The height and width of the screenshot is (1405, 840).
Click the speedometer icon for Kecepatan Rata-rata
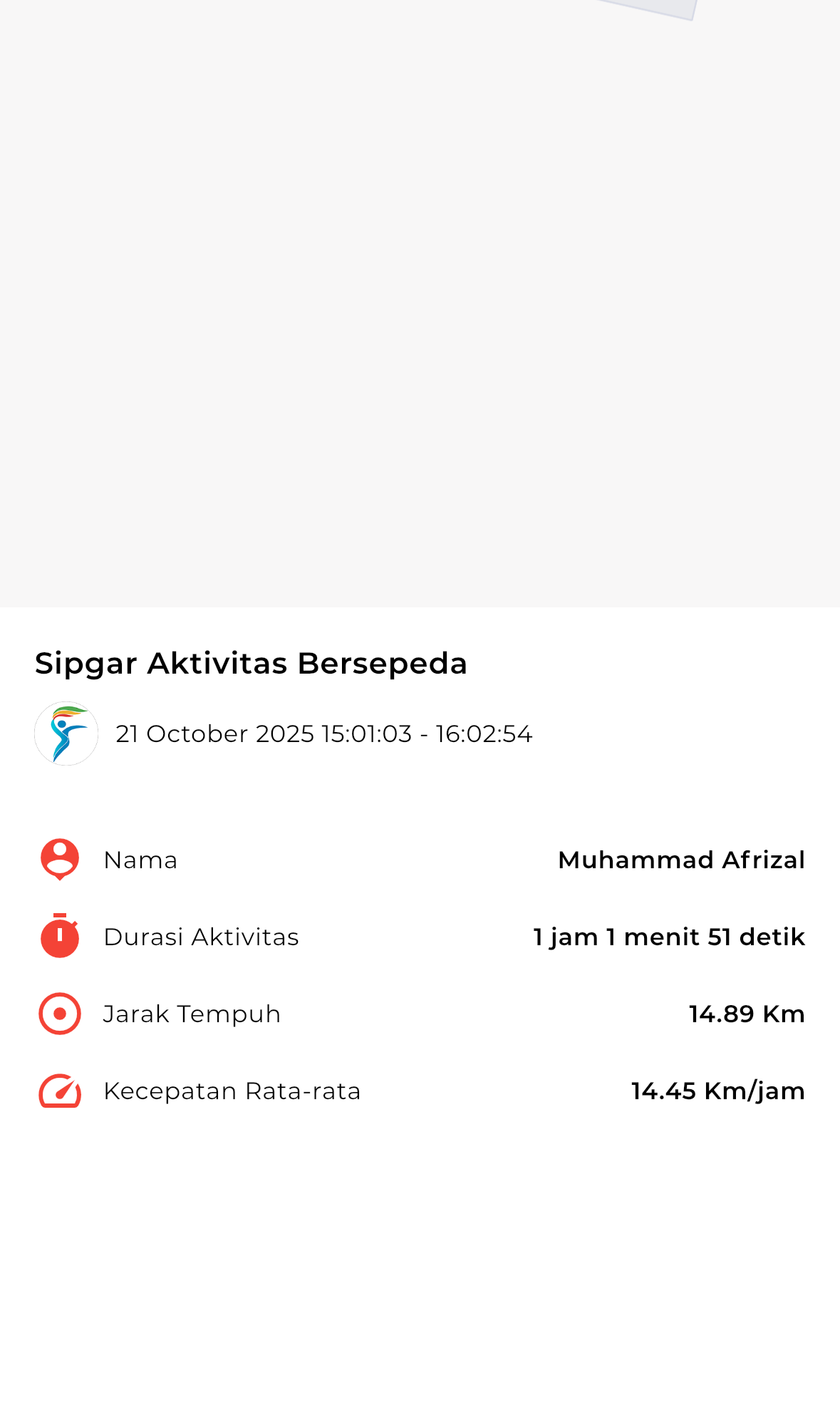[60, 1091]
